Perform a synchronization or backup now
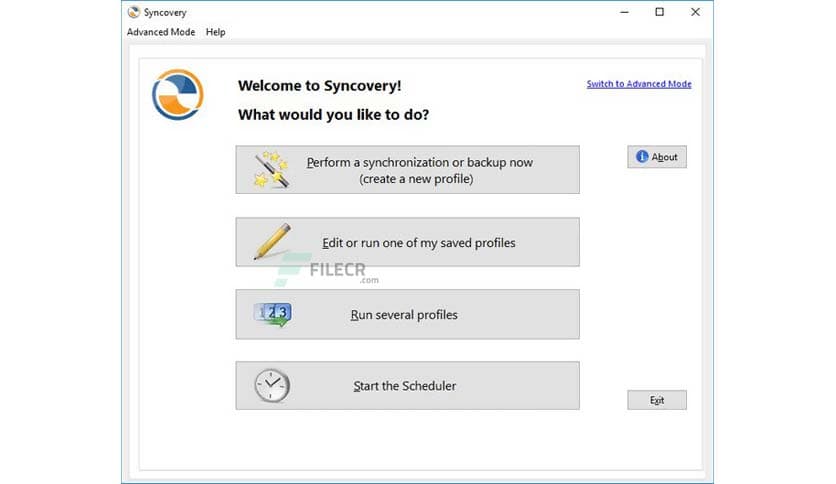The width and height of the screenshot is (836, 484). point(407,170)
